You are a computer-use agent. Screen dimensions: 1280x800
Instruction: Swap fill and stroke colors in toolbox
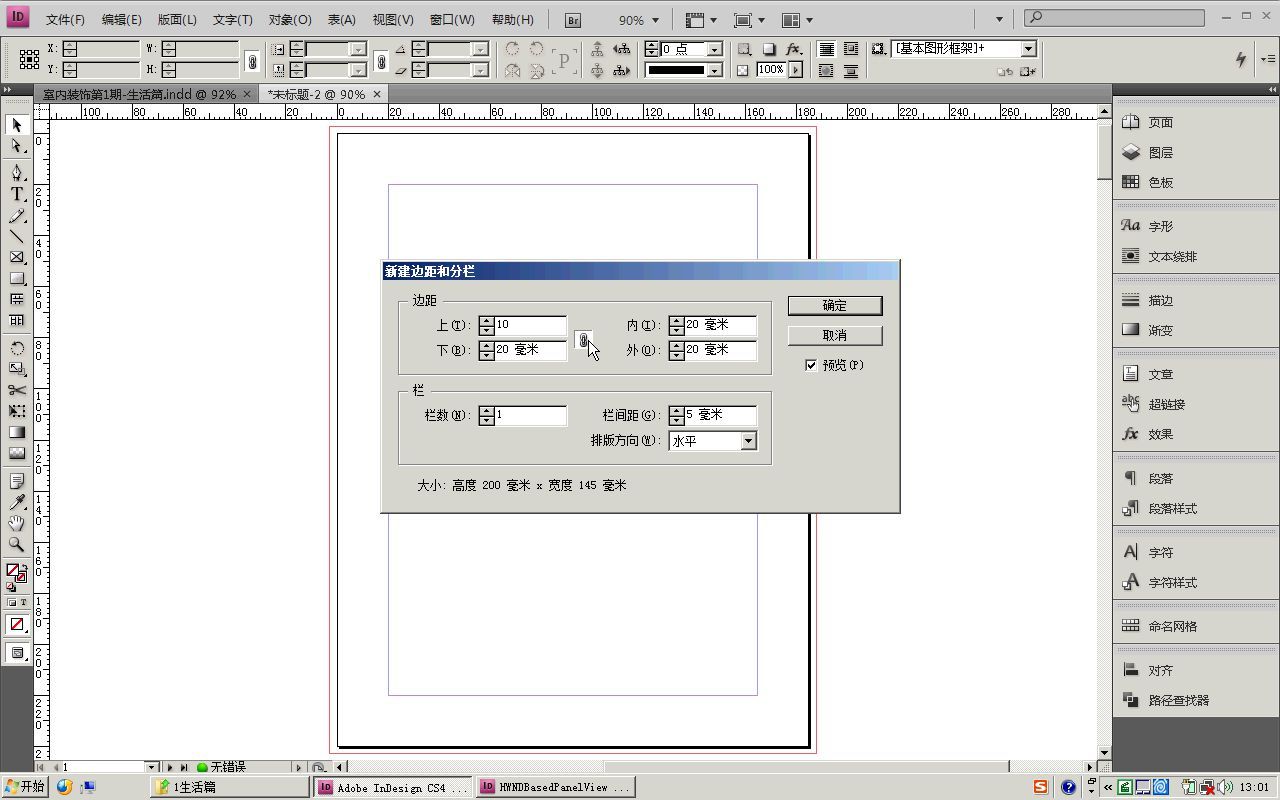tap(25, 566)
